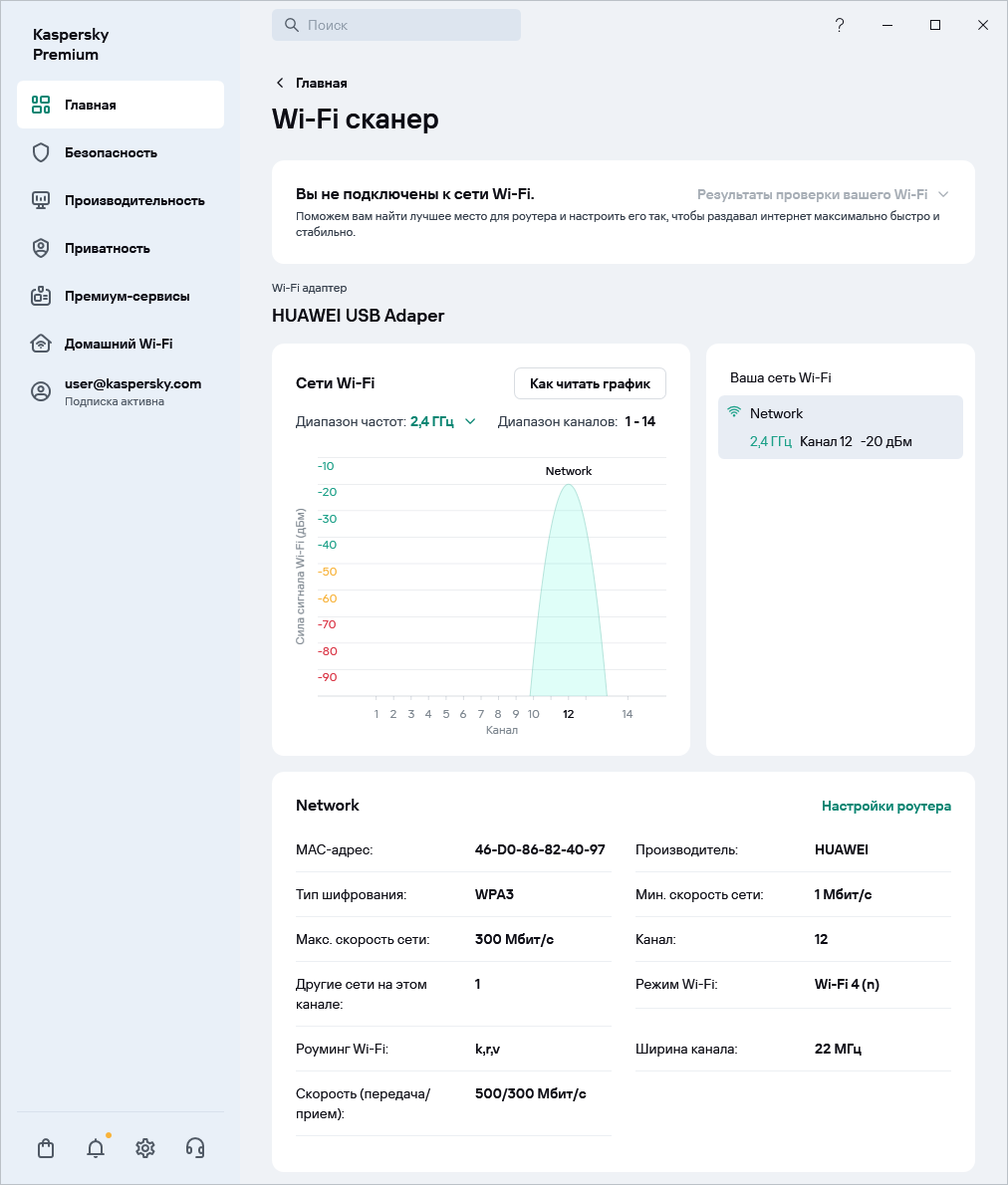Image resolution: width=1008 pixels, height=1185 pixels.
Task: Click into the Поиск search field
Action: tap(396, 25)
